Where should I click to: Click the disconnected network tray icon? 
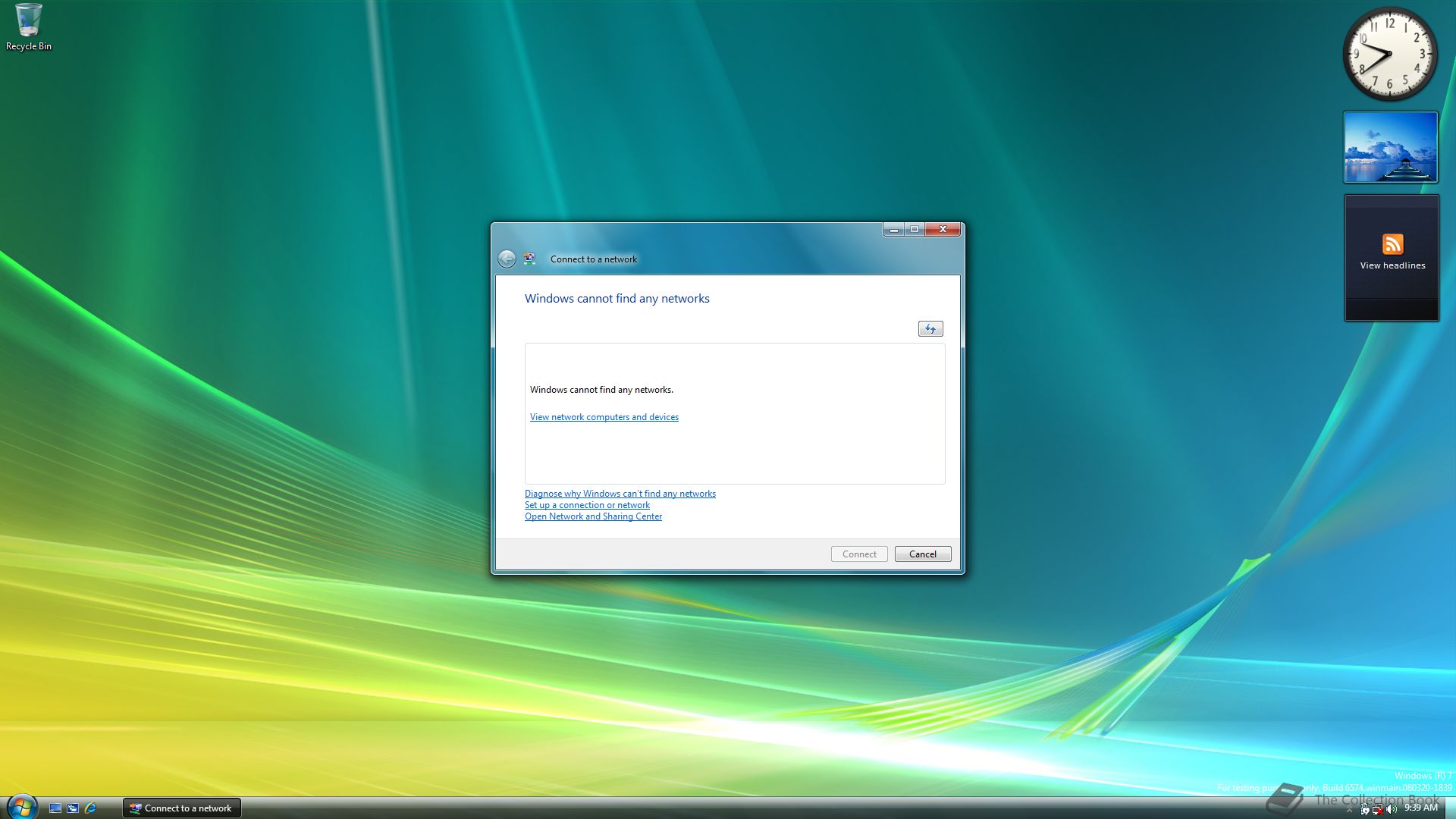coord(1378,809)
